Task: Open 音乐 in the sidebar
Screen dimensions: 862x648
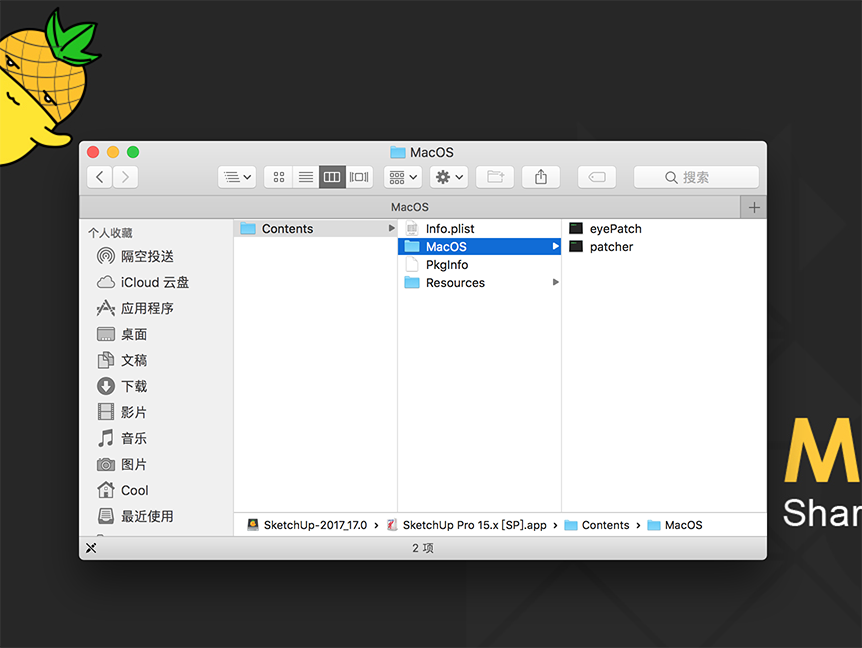Action: coord(122,439)
